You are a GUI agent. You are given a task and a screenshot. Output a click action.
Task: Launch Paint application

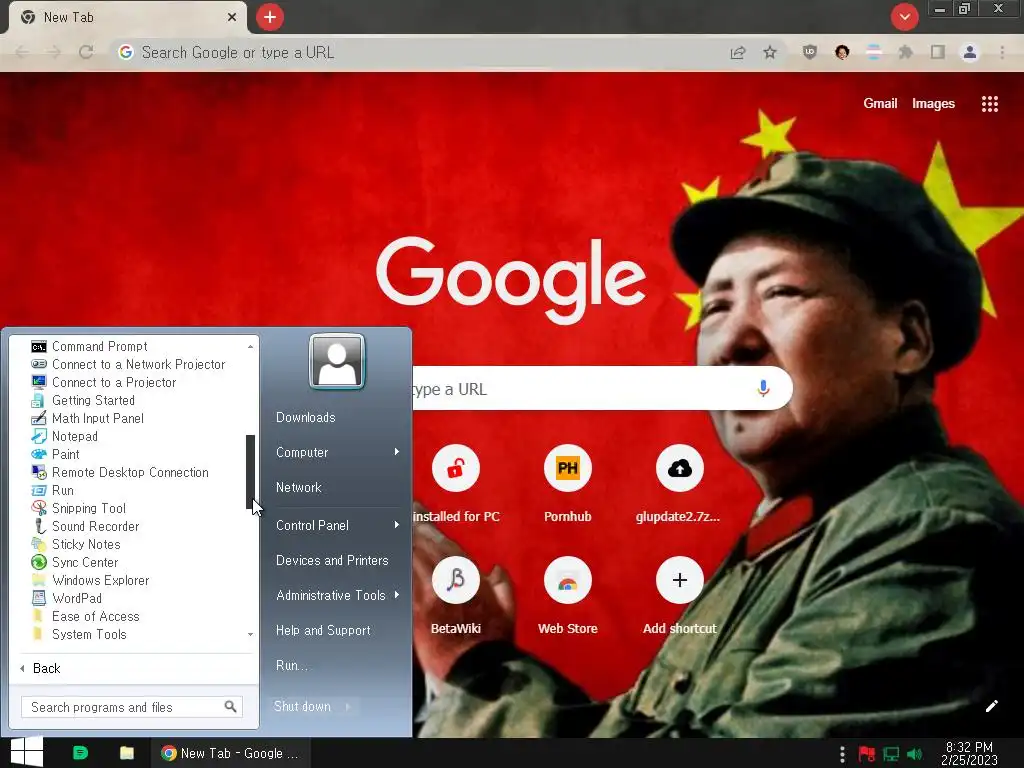[x=55, y=454]
